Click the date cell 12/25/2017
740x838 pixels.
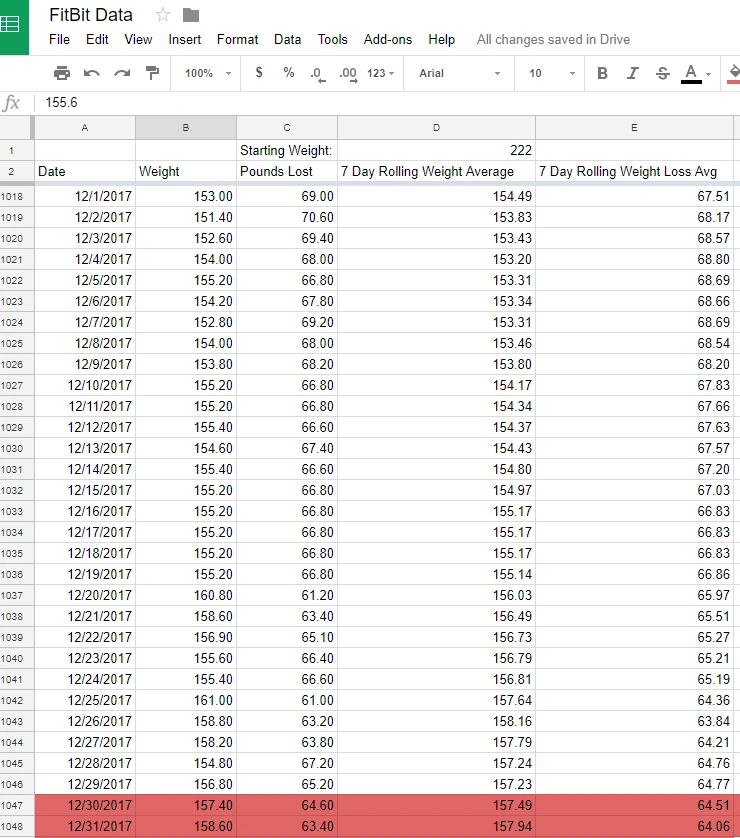point(84,700)
